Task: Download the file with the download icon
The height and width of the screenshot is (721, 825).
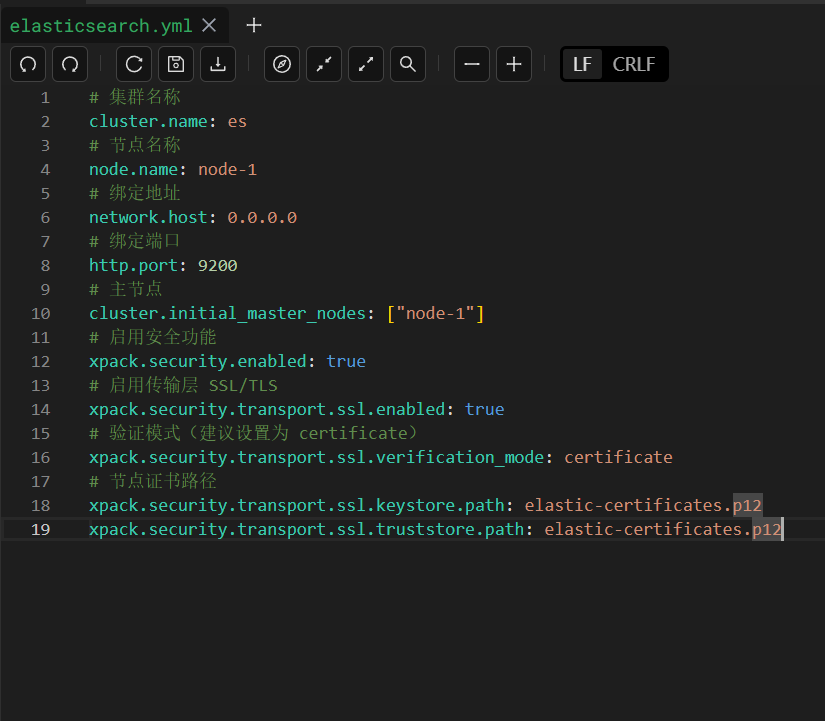Action: 218,64
